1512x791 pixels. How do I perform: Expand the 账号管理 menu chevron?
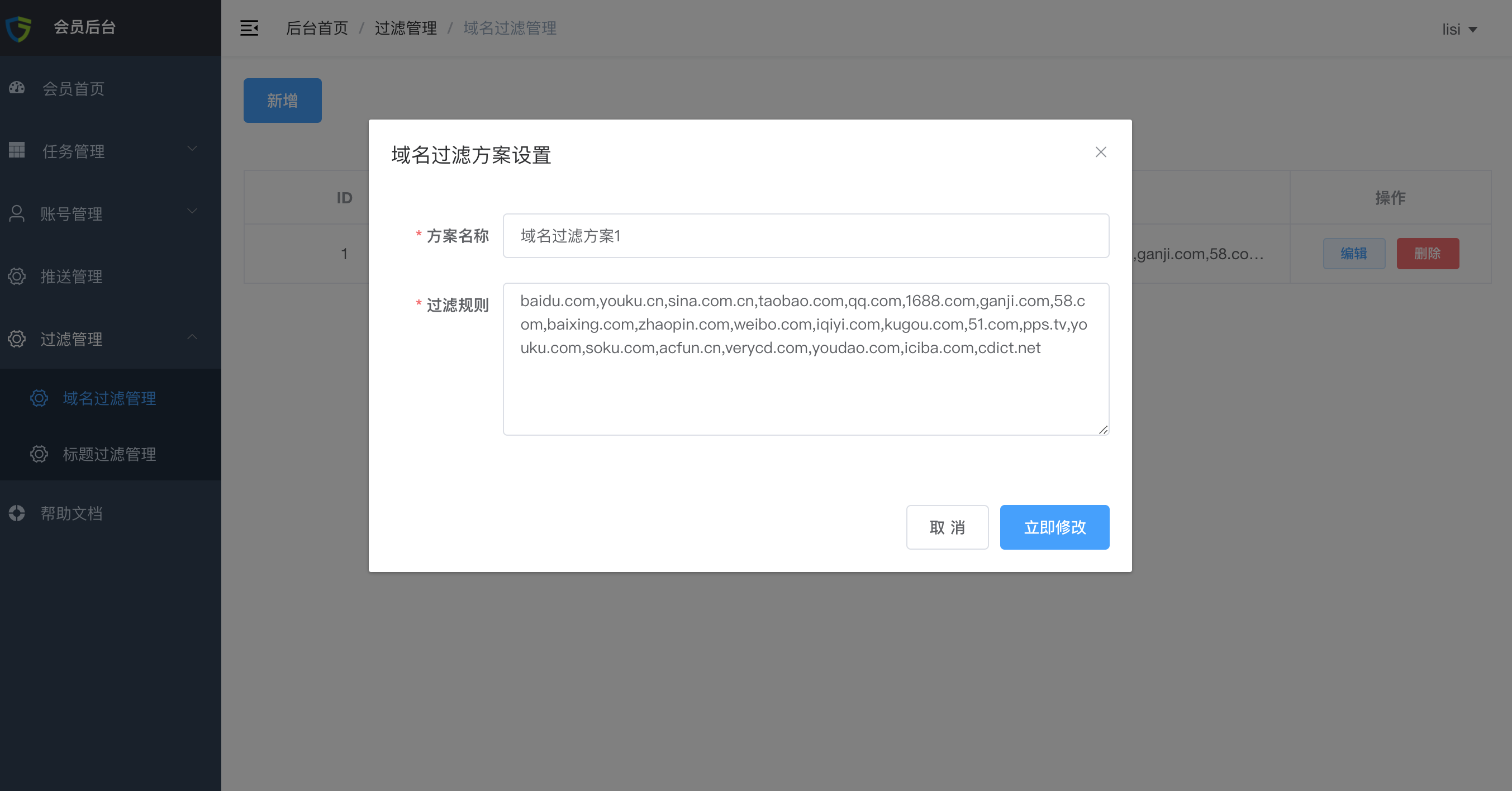click(192, 211)
